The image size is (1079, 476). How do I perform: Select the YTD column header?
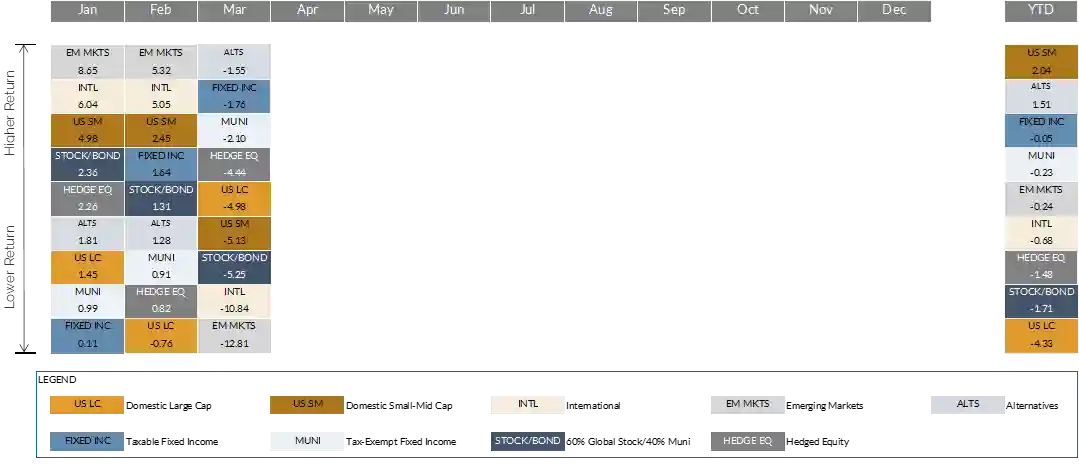[x=1041, y=10]
